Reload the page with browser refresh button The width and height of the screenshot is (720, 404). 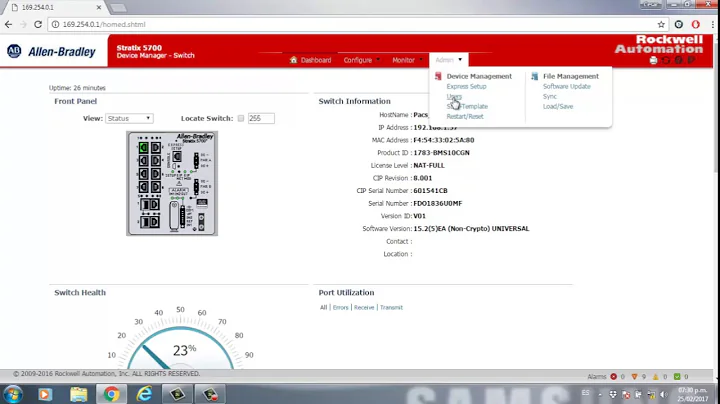pos(38,24)
